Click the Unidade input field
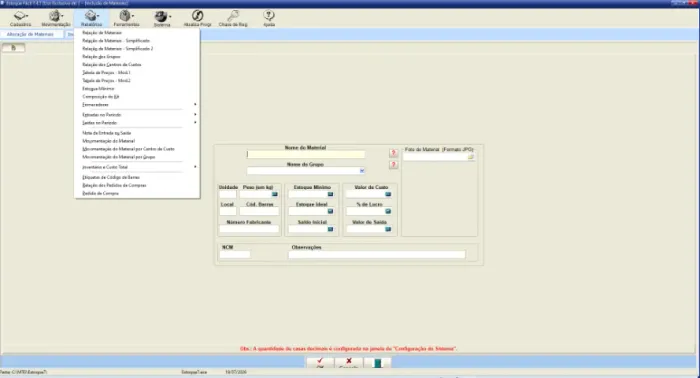 [228, 194]
